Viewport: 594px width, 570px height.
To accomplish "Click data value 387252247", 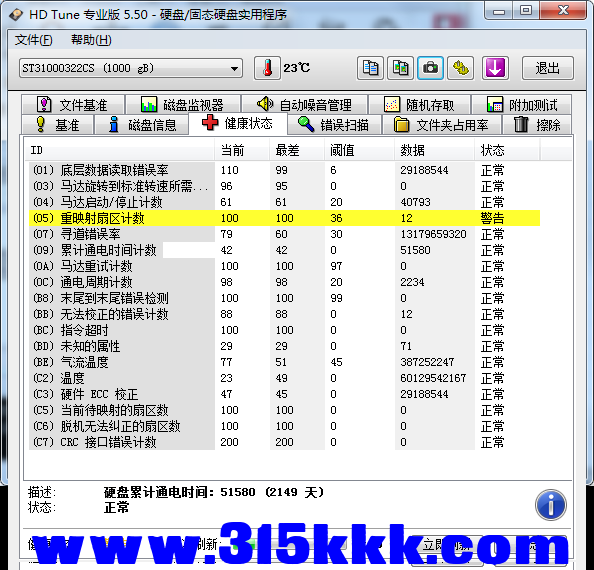I will point(427,362).
